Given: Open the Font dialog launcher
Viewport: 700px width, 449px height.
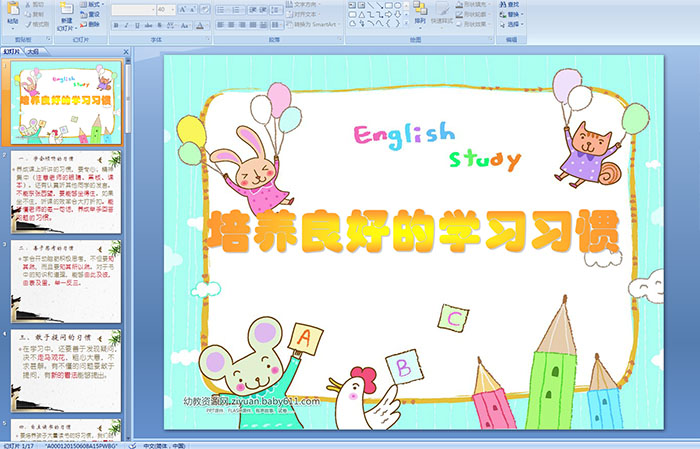Looking at the screenshot, I should click(208, 39).
